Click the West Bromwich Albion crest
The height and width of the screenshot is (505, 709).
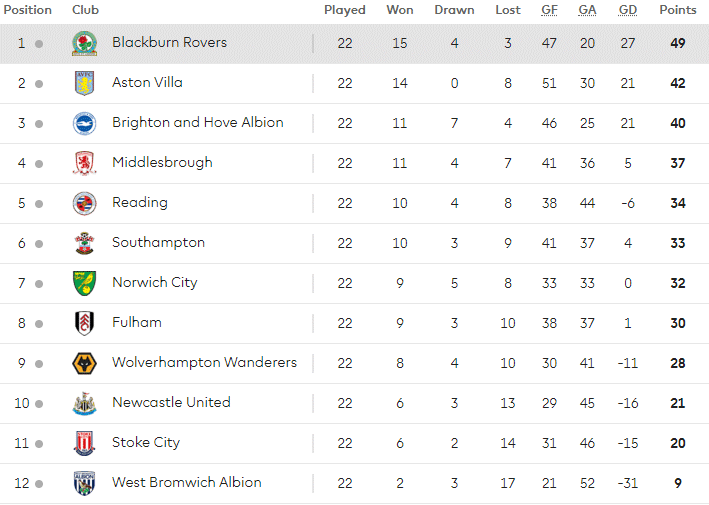[85, 483]
